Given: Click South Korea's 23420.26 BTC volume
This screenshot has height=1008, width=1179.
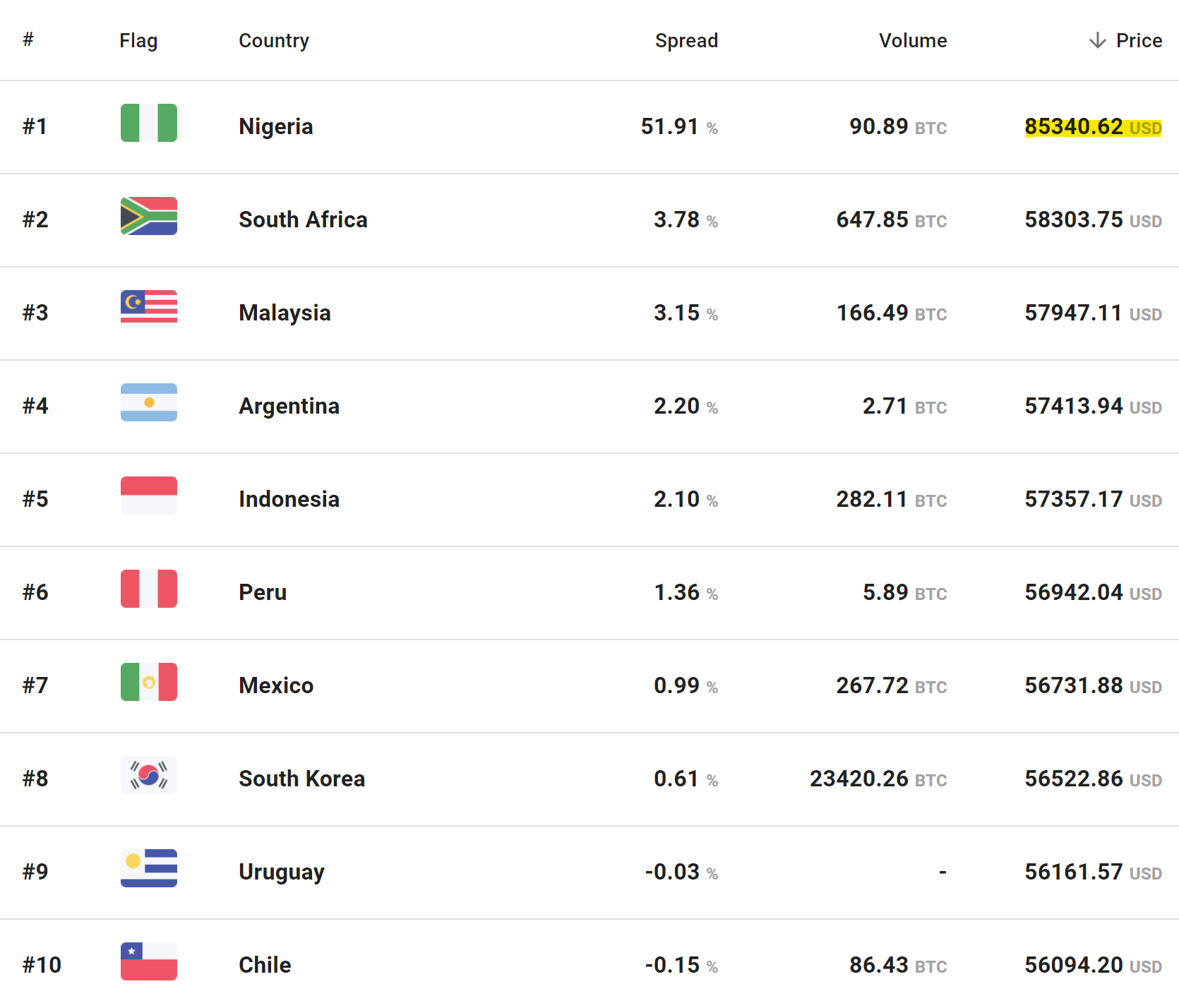Looking at the screenshot, I should point(878,779).
